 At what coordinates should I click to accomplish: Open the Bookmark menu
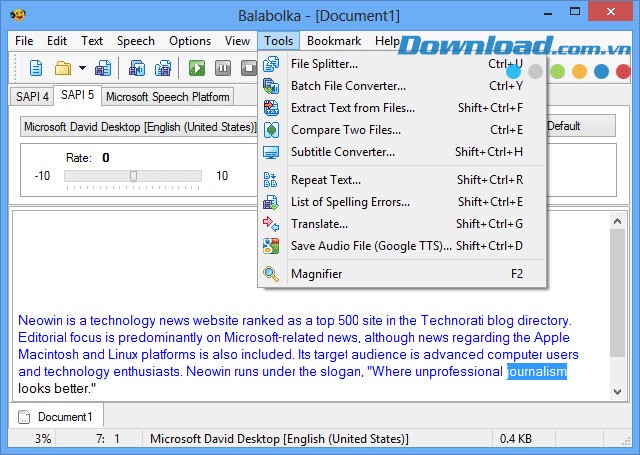pyautogui.click(x=334, y=41)
